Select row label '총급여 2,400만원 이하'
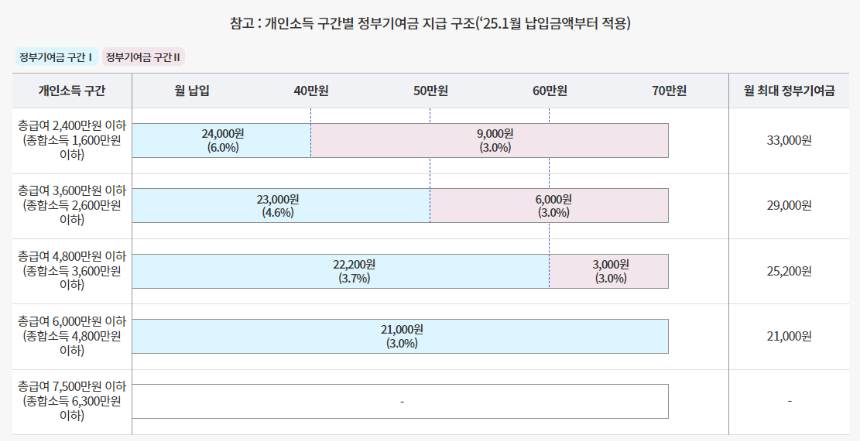Viewport: 860px width, 441px height. (72, 126)
